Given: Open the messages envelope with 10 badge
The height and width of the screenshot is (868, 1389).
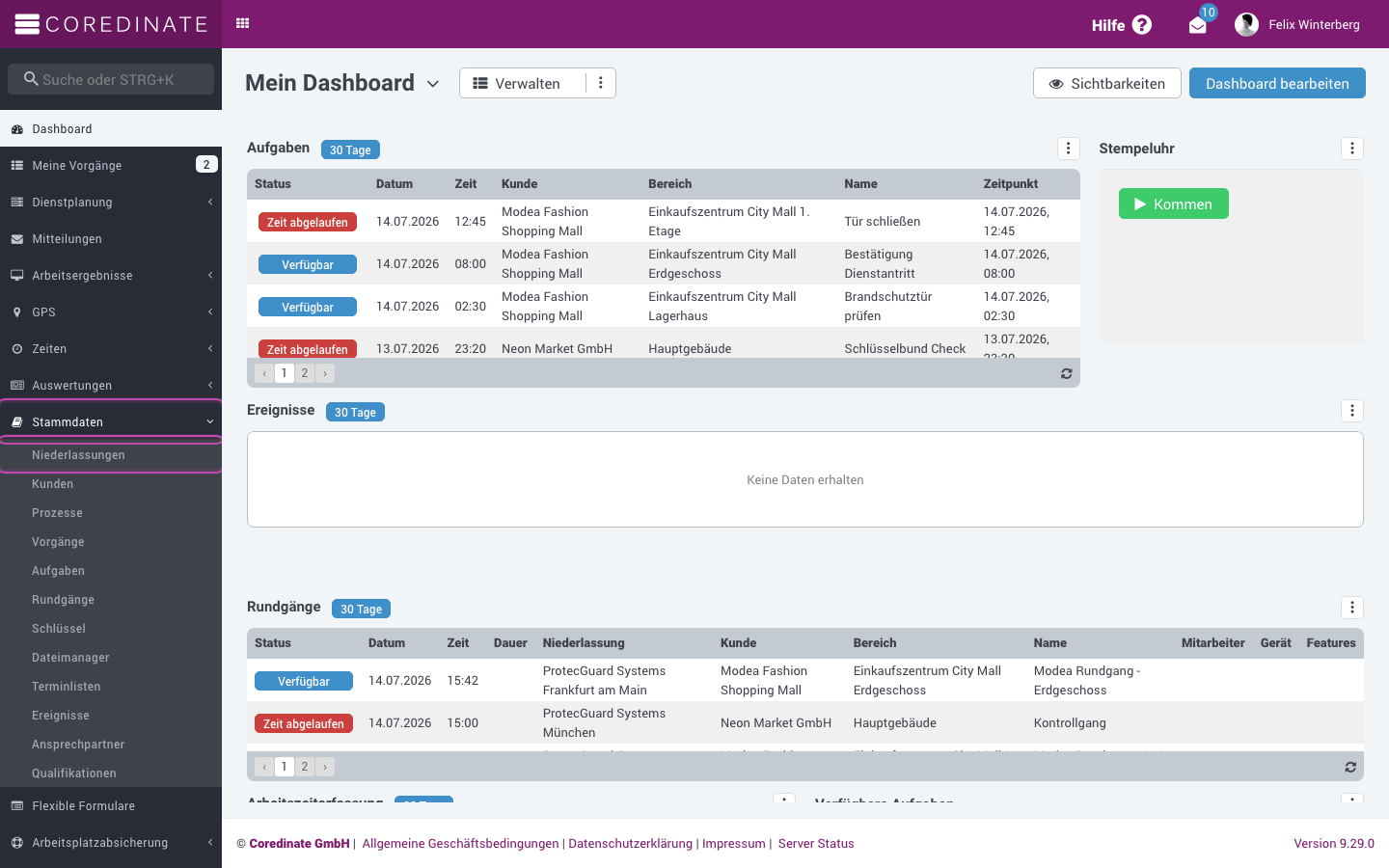Looking at the screenshot, I should [x=1198, y=25].
